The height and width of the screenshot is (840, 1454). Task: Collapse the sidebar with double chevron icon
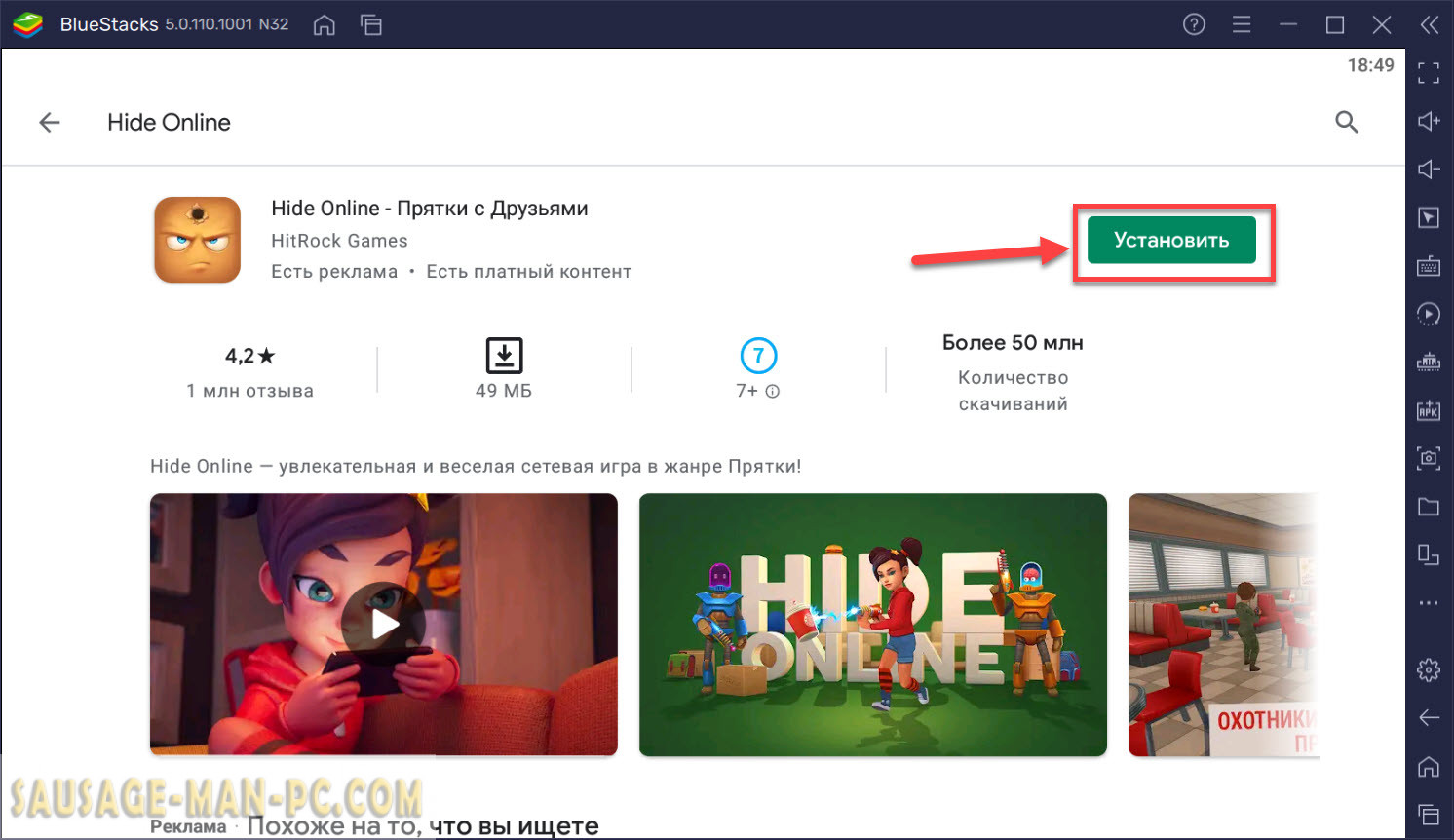[1430, 24]
